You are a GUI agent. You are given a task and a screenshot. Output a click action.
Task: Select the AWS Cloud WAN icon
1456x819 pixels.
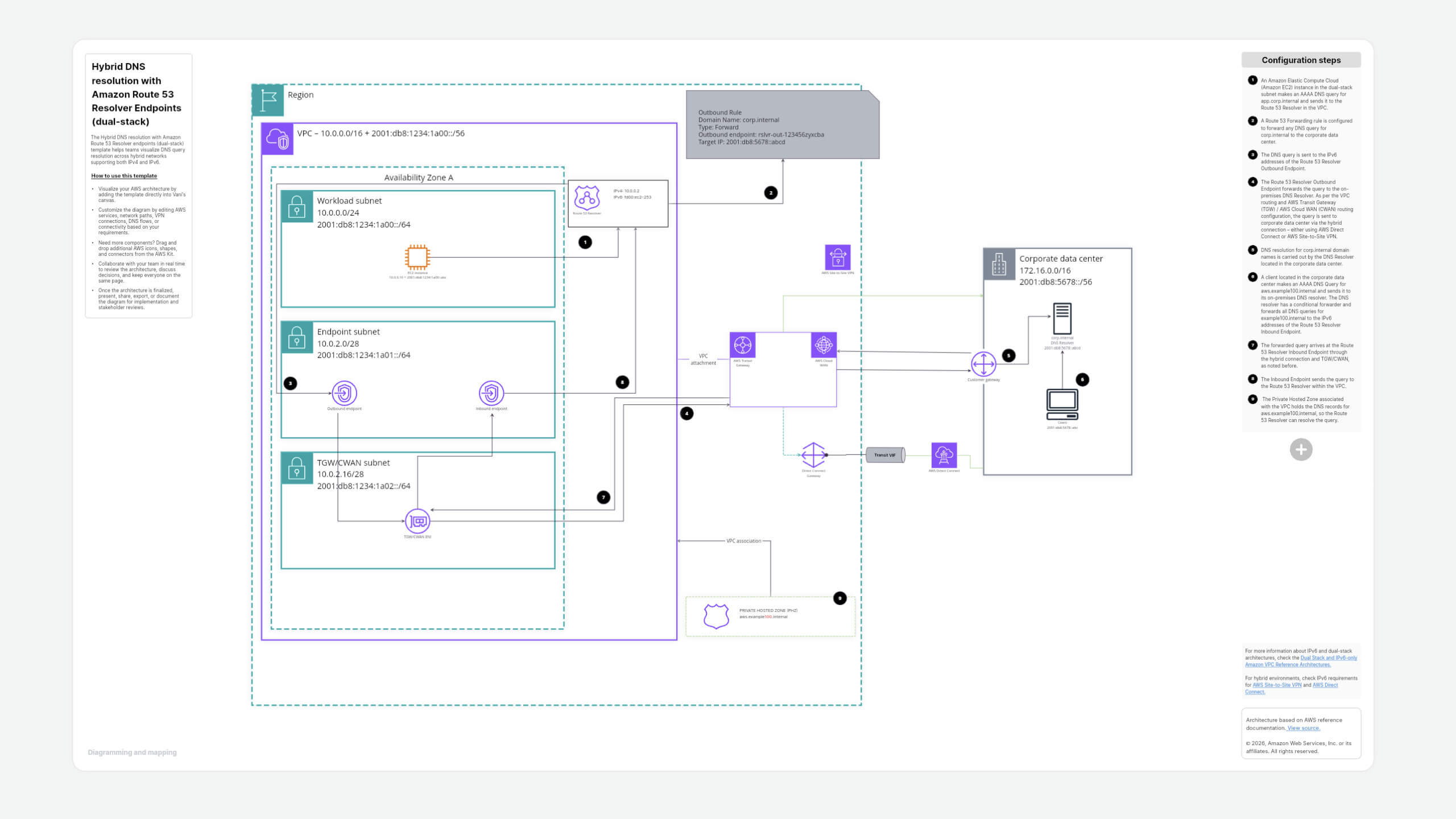pos(824,345)
